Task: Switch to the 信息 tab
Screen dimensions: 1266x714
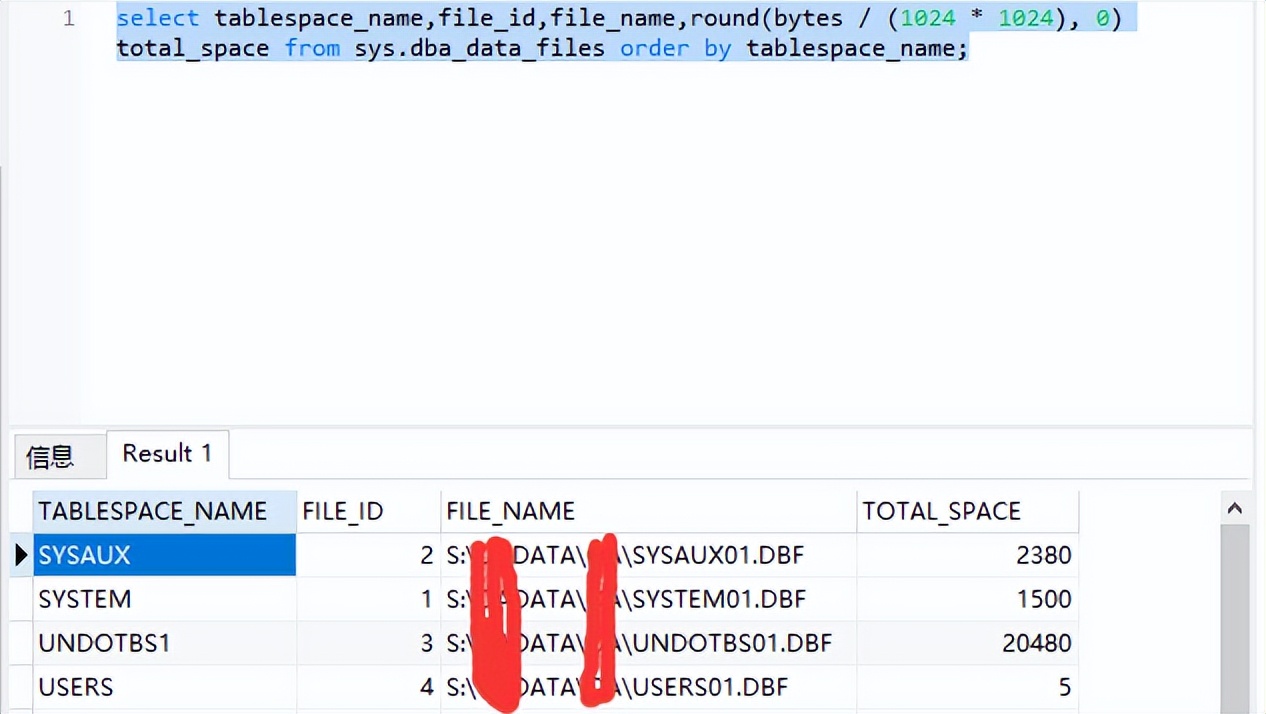Action: (x=50, y=457)
